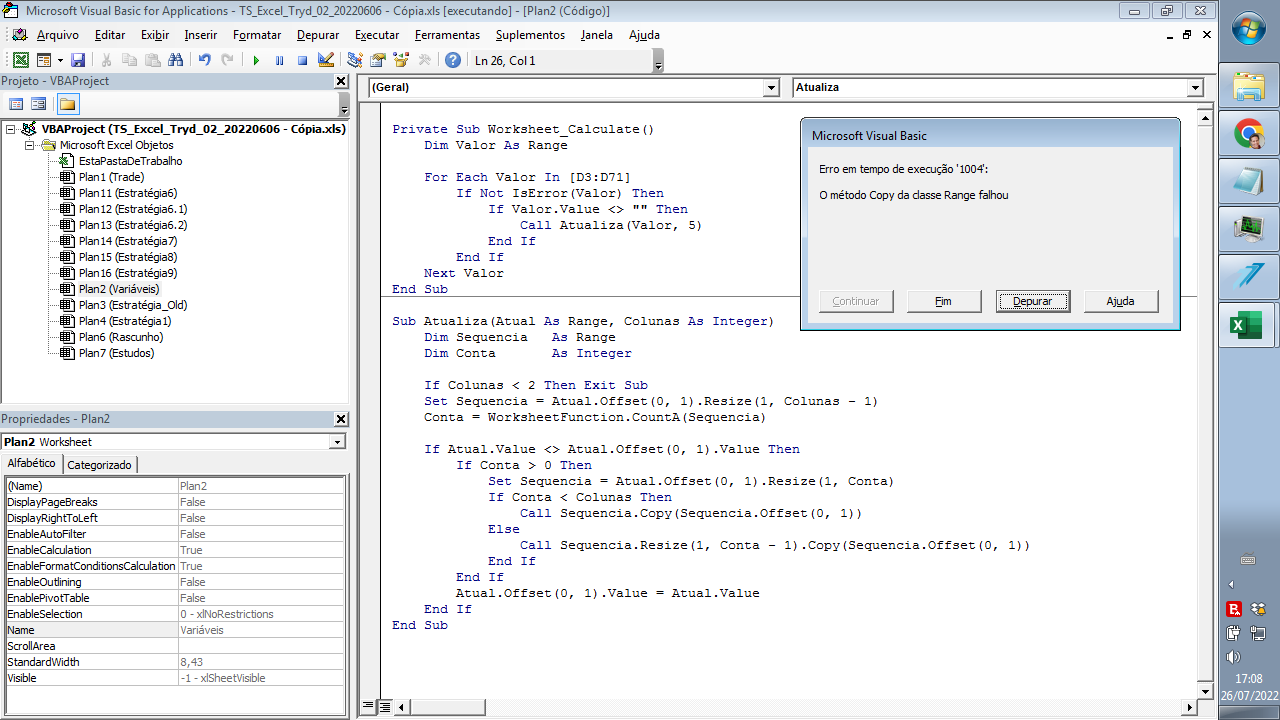Image resolution: width=1280 pixels, height=720 pixels.
Task: Click Fim button in error dialog
Action: [x=943, y=301]
